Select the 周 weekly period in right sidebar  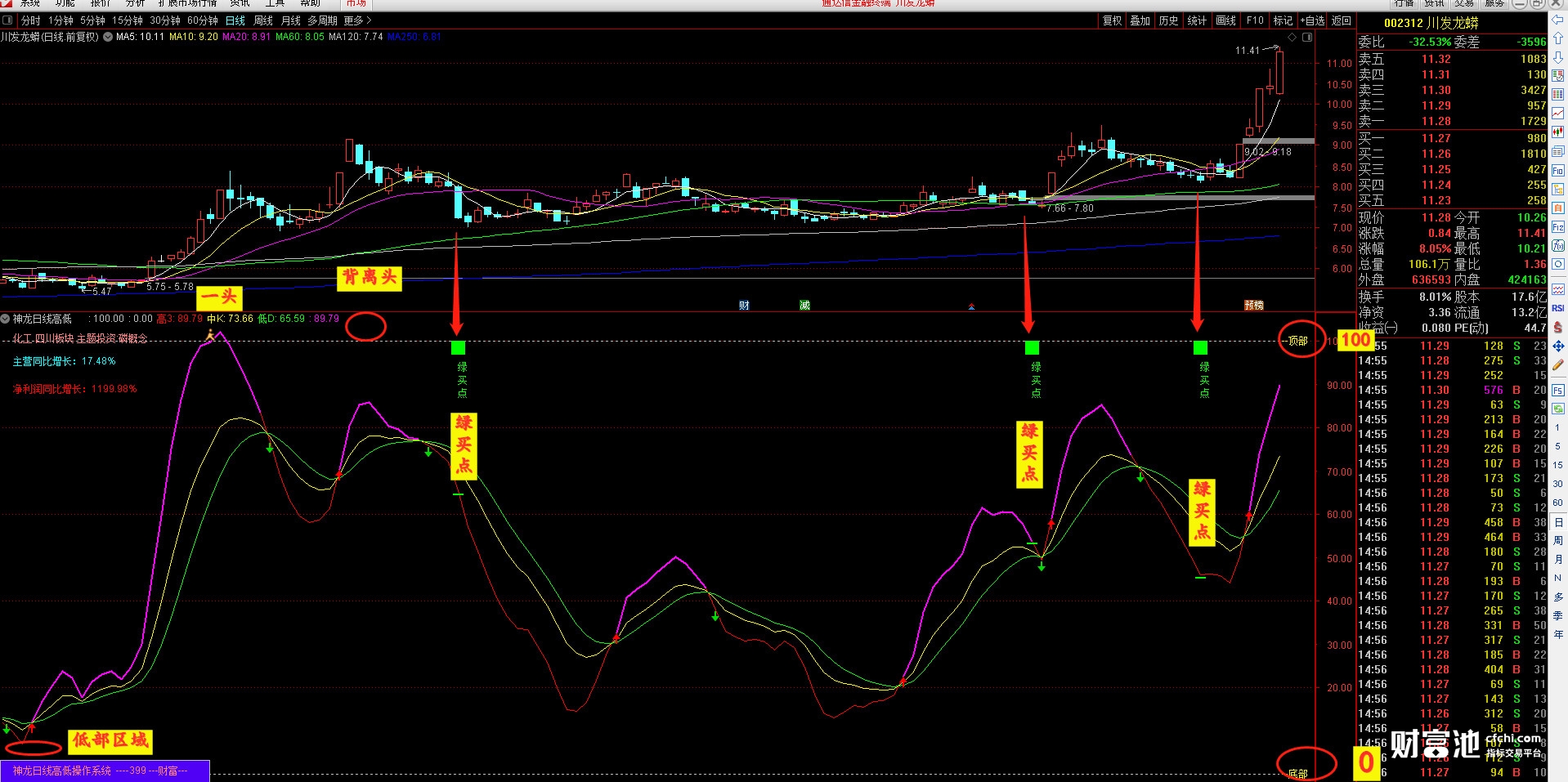pyautogui.click(x=1558, y=540)
